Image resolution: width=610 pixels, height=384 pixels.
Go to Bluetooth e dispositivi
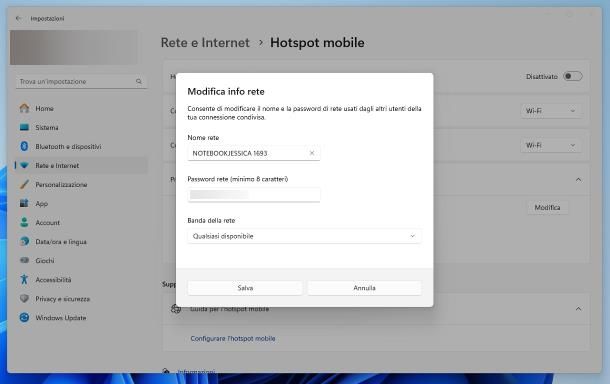point(81,146)
